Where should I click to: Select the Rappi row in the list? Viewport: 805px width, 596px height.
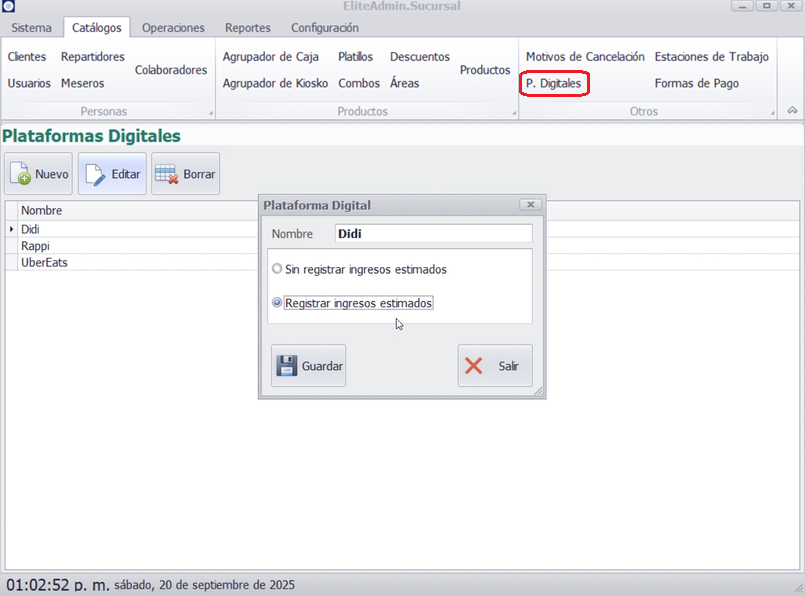click(x=36, y=246)
